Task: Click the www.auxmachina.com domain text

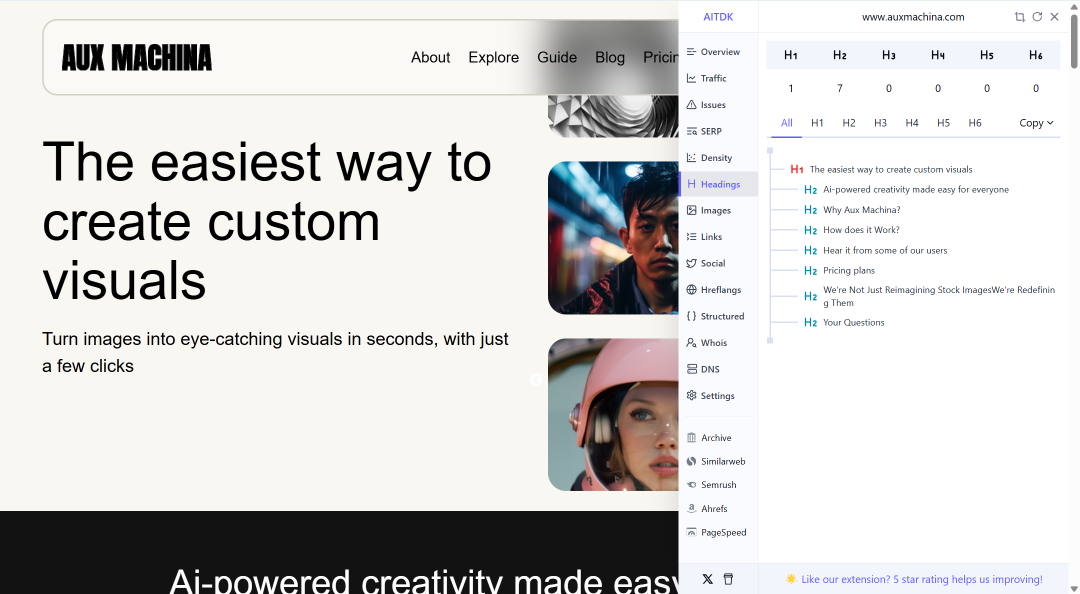Action: tap(913, 17)
